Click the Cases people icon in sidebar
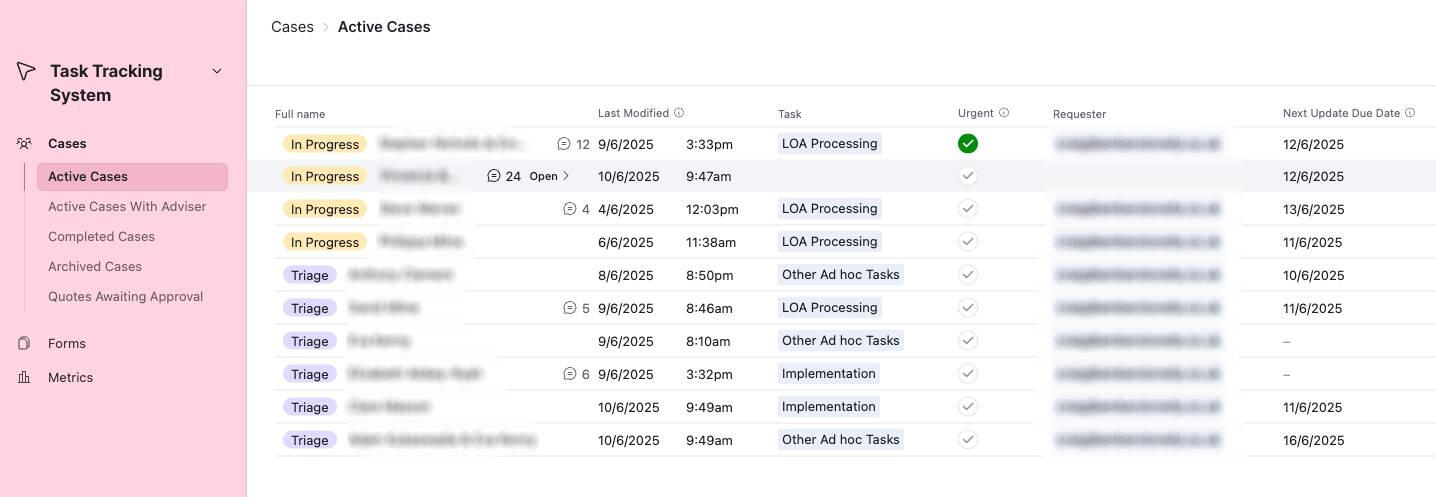The width and height of the screenshot is (1436, 497). [x=24, y=143]
